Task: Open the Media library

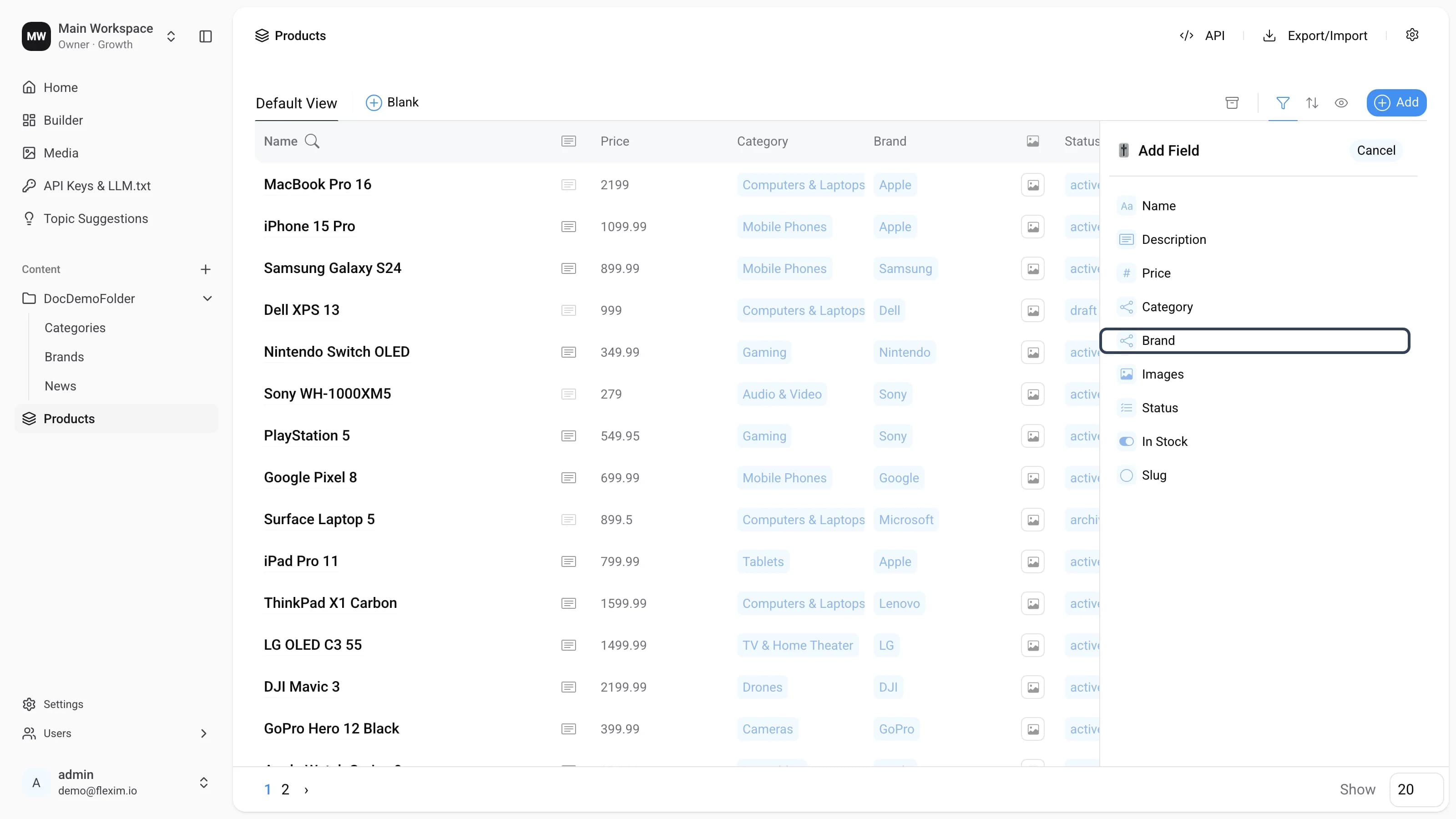Action: coord(61,153)
